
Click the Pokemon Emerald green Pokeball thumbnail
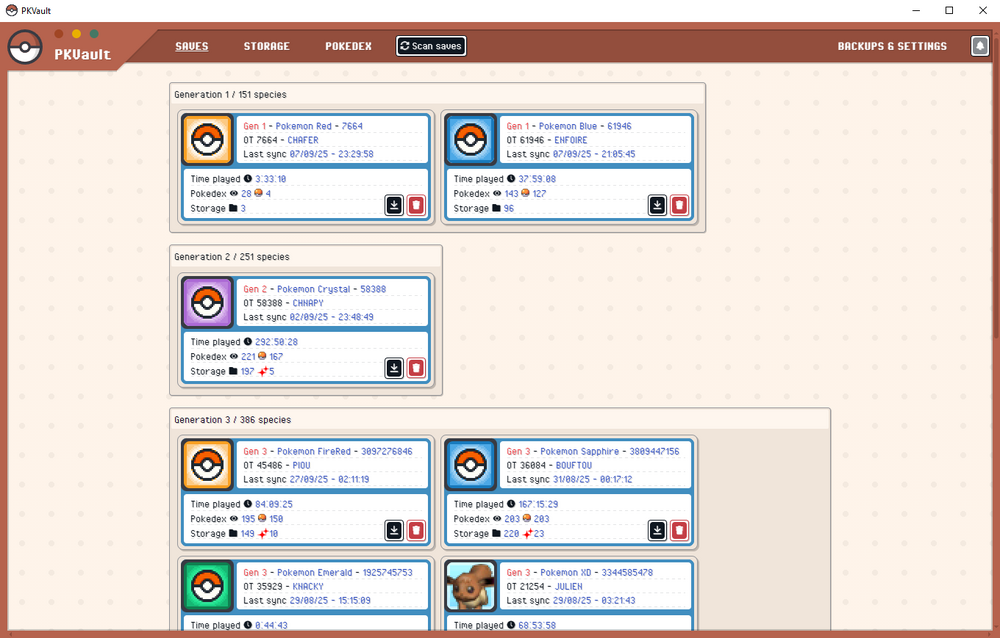click(207, 586)
